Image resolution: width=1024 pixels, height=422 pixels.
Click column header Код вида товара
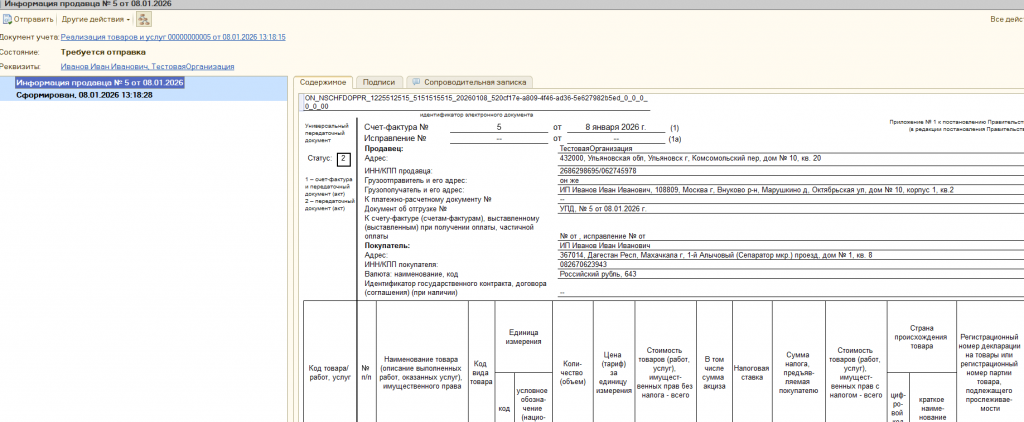point(481,372)
